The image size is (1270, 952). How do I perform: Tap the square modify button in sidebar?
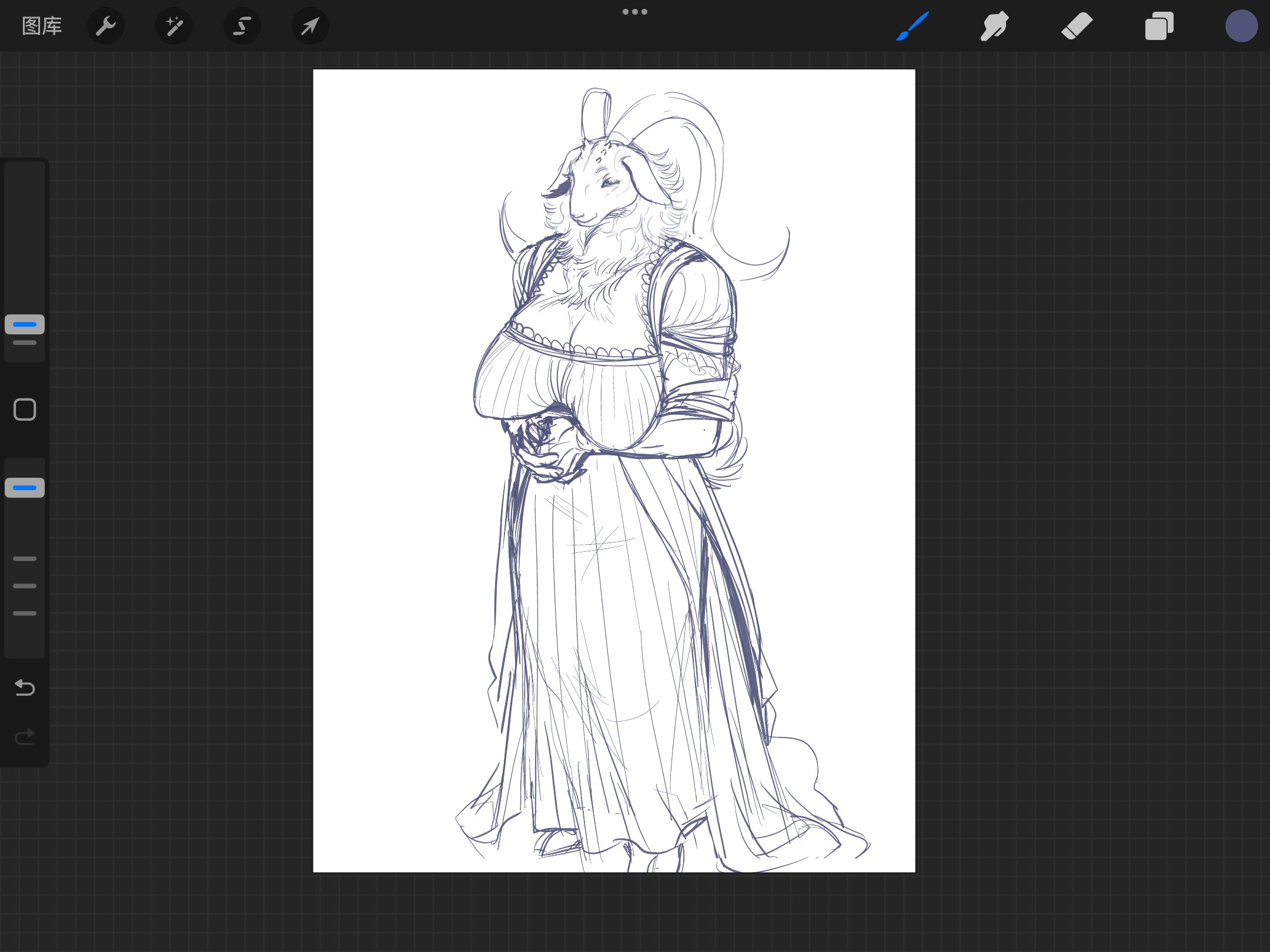pyautogui.click(x=25, y=410)
